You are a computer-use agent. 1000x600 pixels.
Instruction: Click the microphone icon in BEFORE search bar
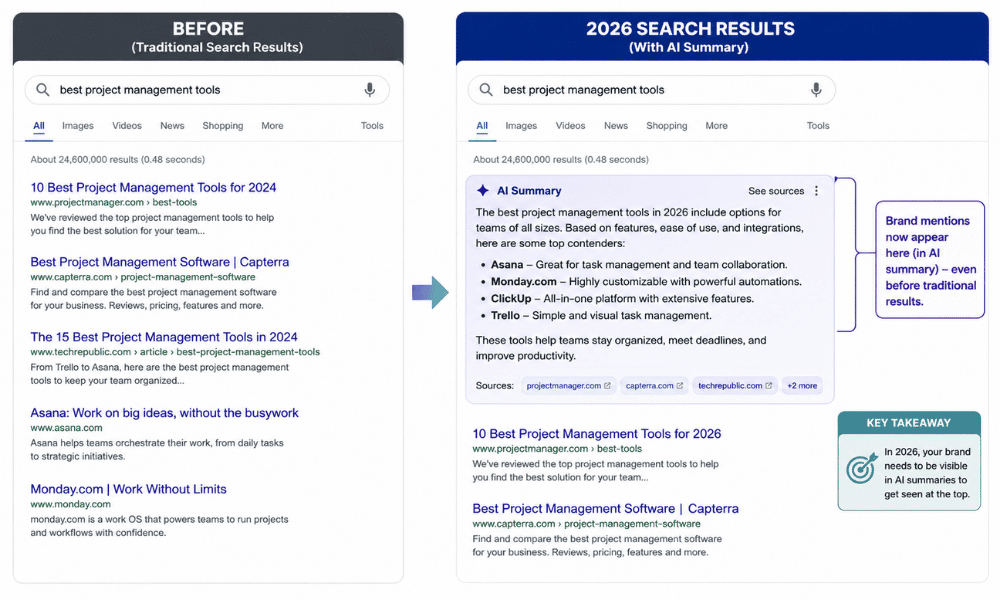click(x=369, y=90)
